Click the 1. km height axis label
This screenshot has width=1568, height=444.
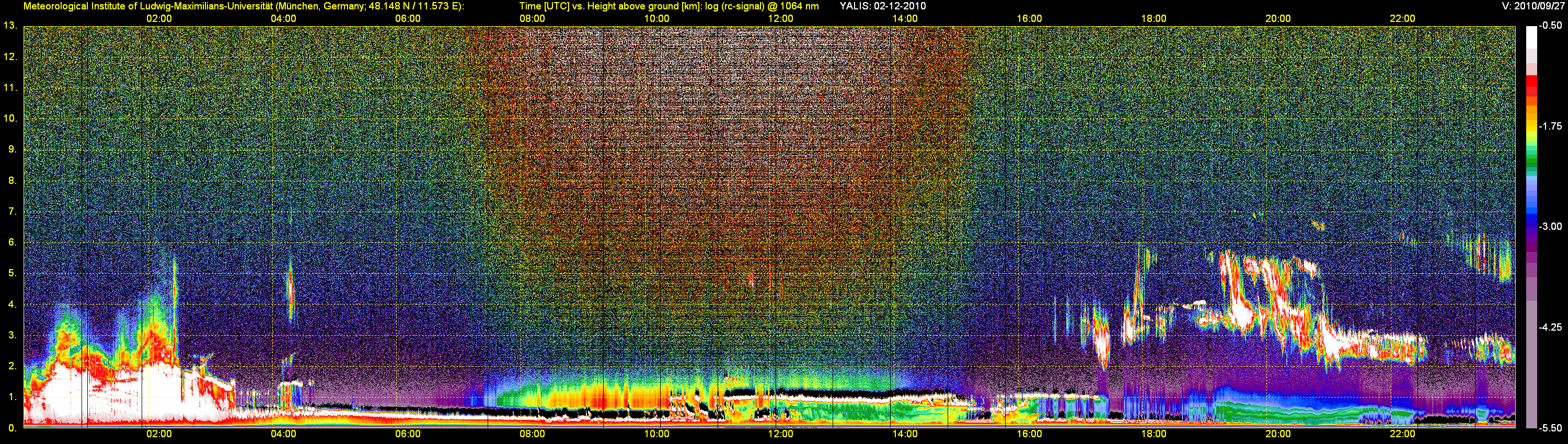(12, 396)
